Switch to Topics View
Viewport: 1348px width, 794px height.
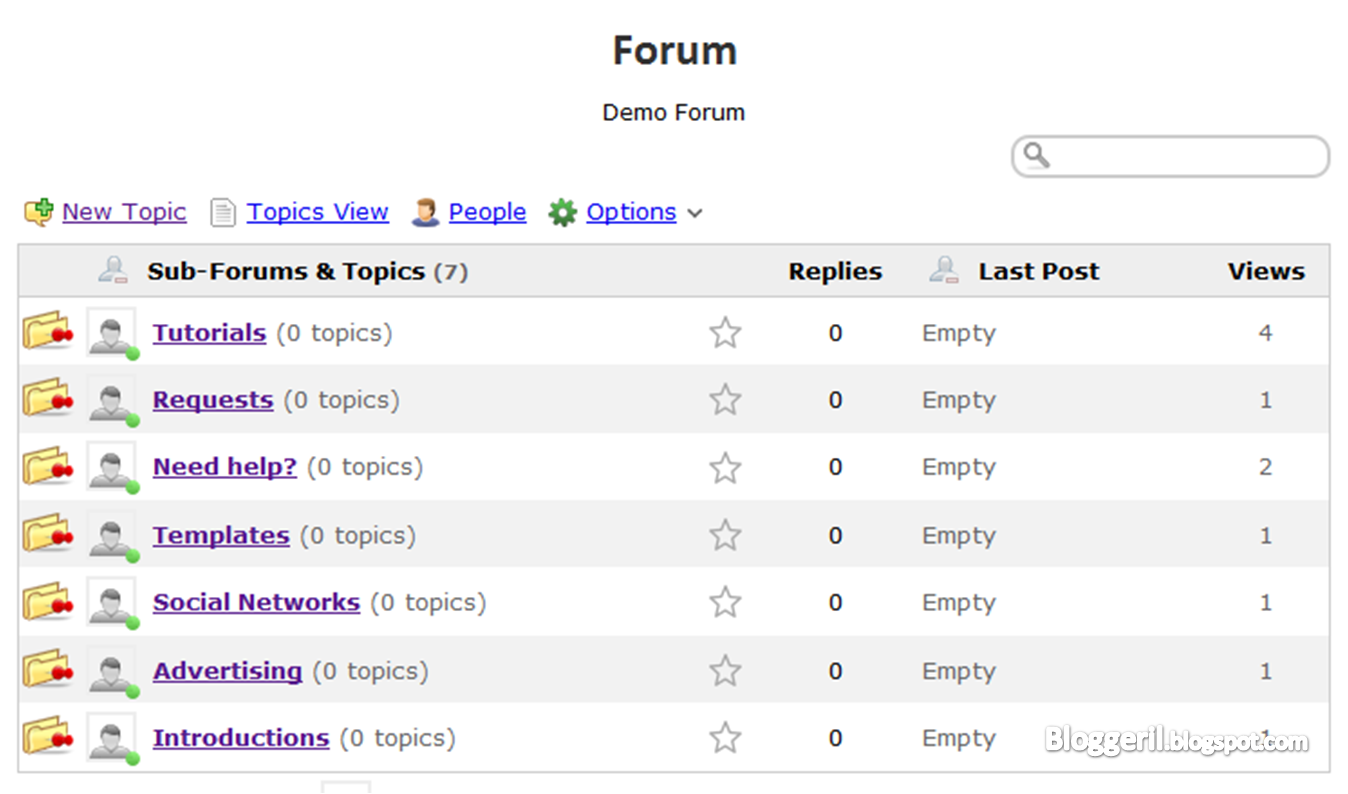pyautogui.click(x=318, y=212)
